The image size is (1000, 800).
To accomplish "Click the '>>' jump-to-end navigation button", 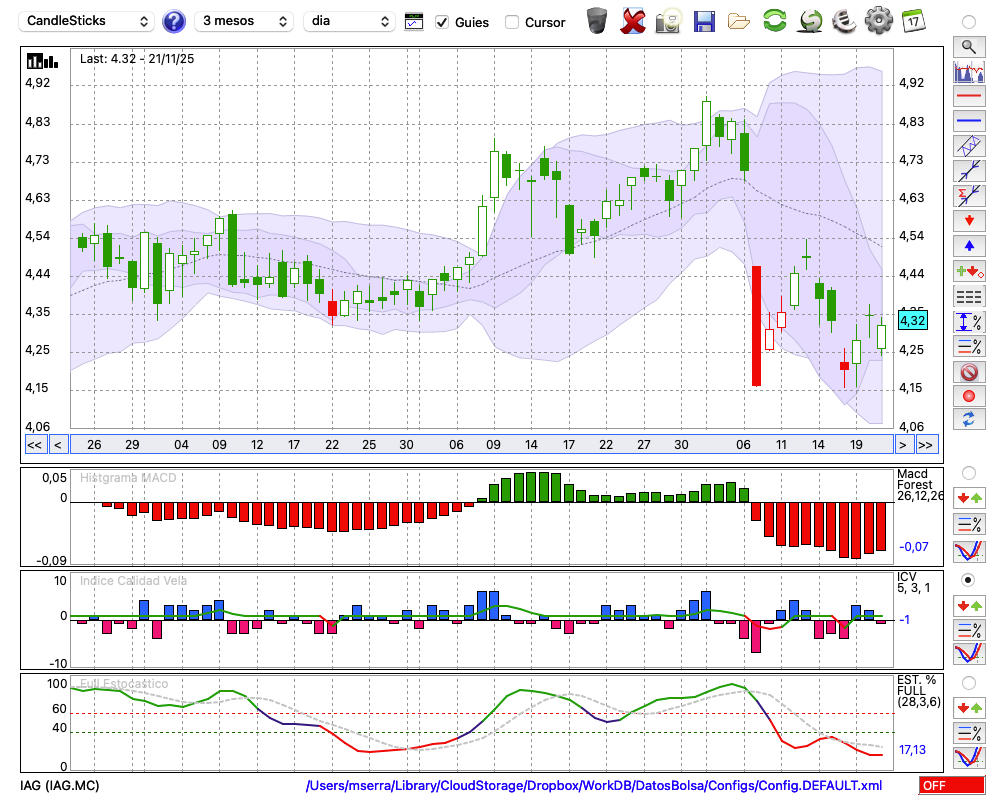I will pos(927,444).
